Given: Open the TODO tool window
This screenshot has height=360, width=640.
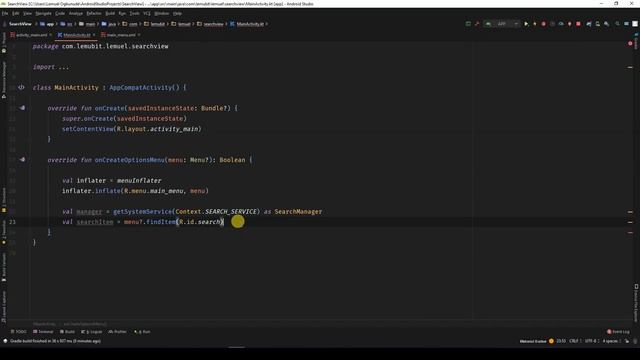Looking at the screenshot, I should click(18, 332).
